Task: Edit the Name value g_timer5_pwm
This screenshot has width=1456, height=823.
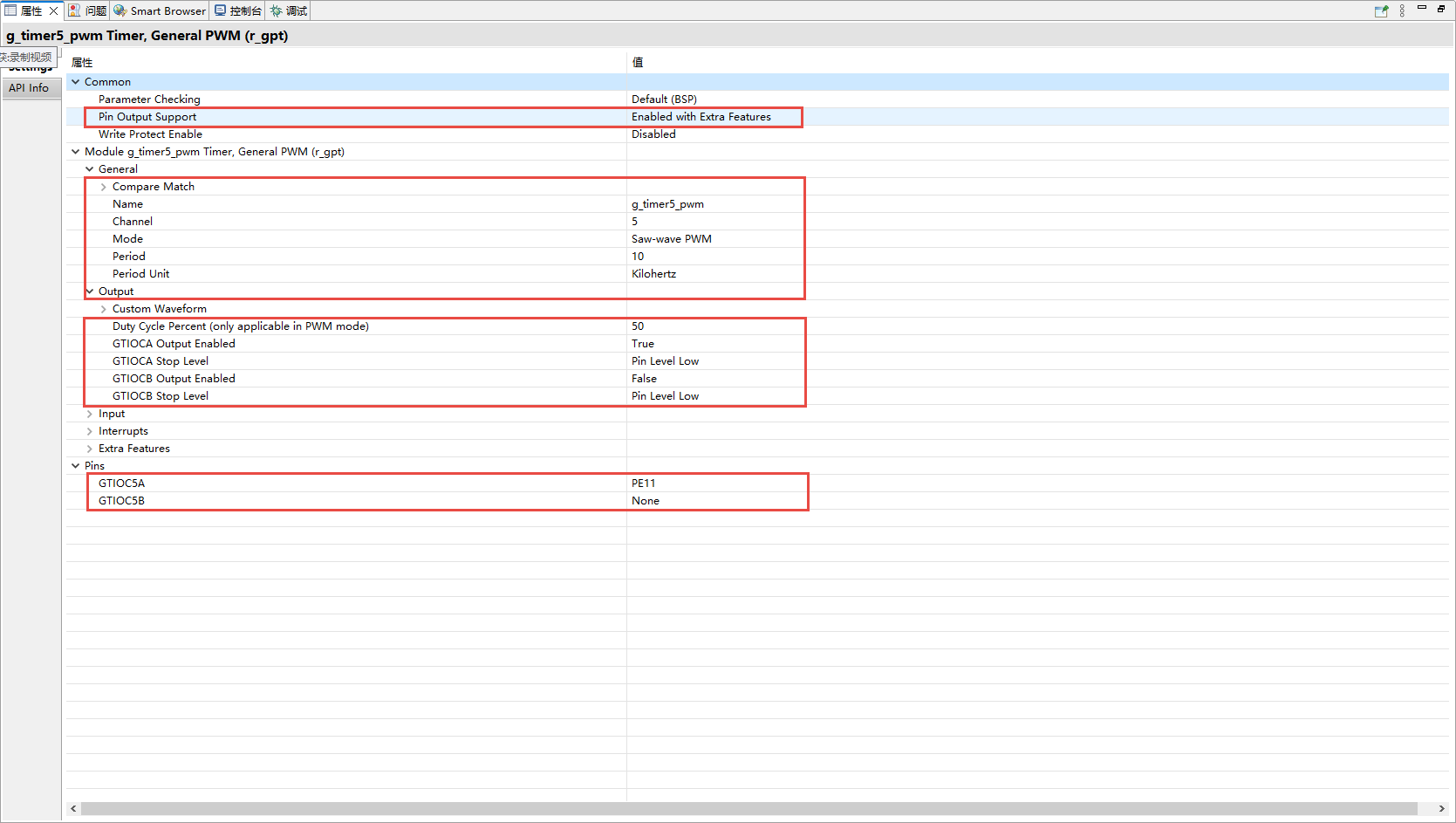Action: 667,204
